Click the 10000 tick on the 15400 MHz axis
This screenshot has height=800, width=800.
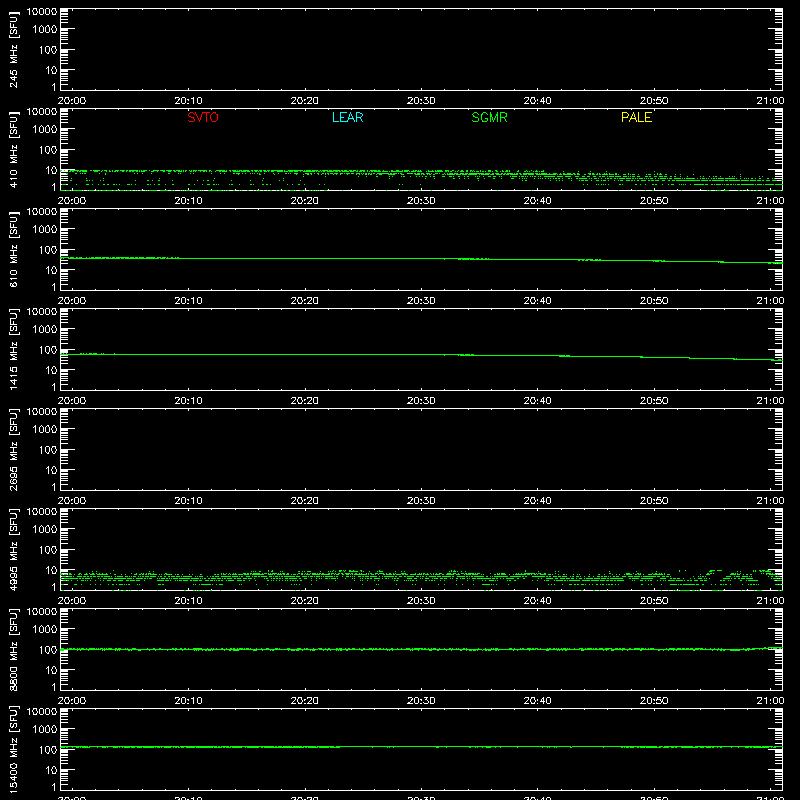pyautogui.click(x=42, y=712)
